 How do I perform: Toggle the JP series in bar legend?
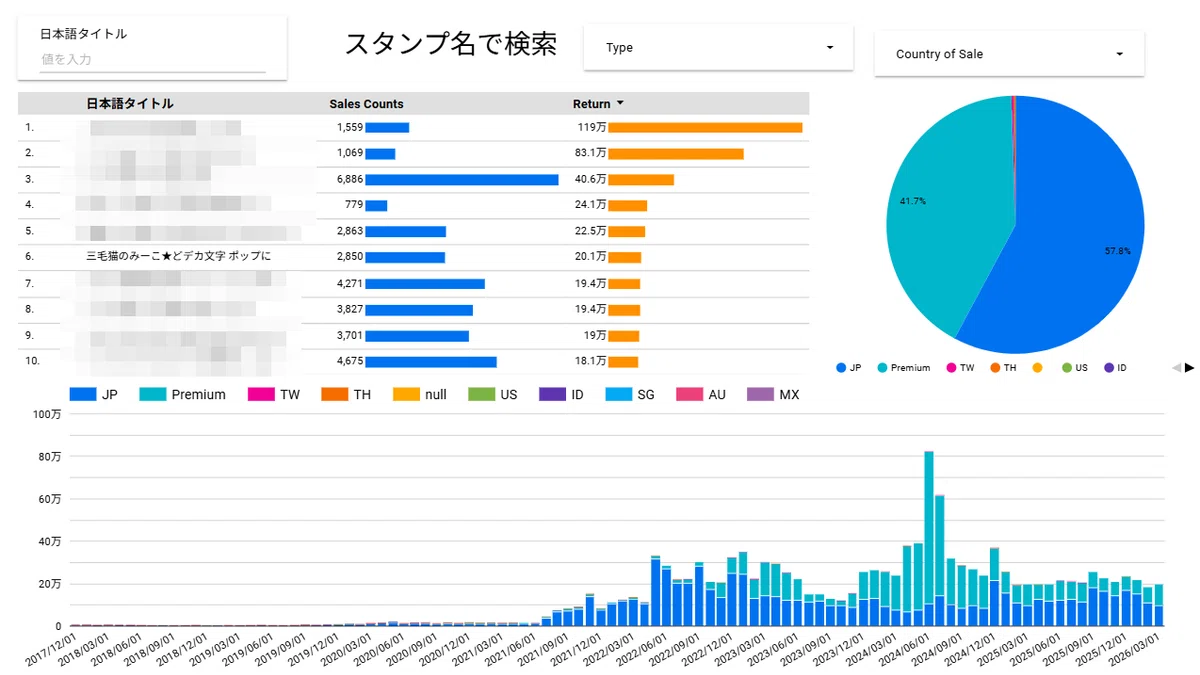click(95, 394)
